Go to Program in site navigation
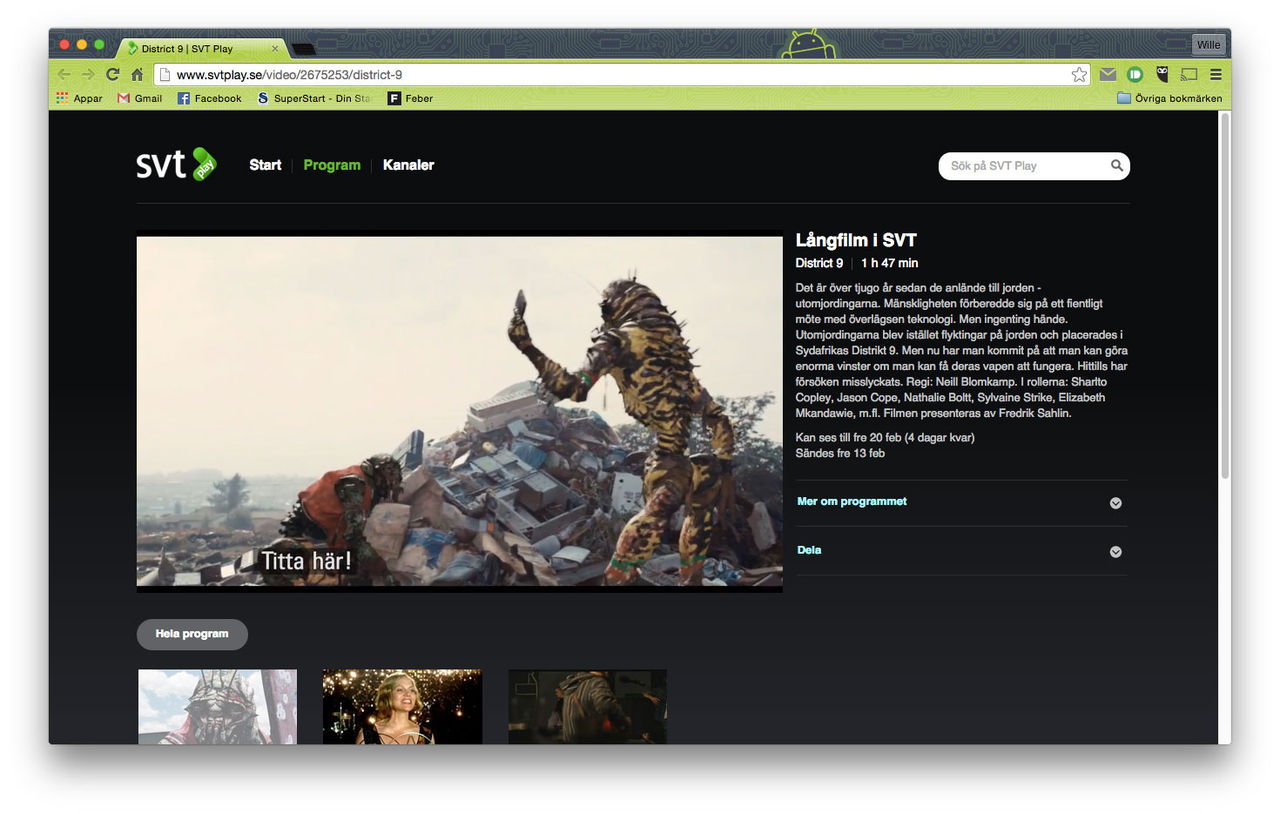 332,165
